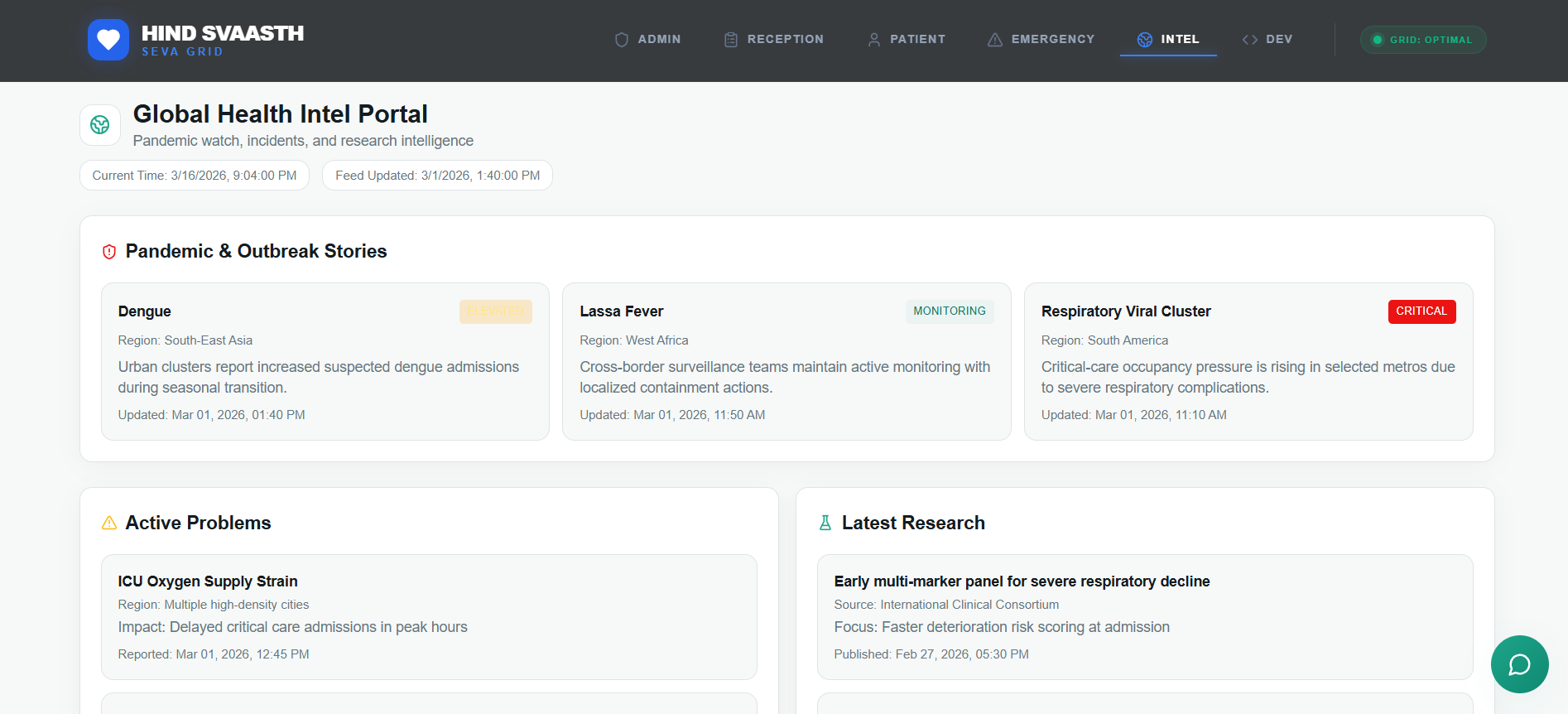This screenshot has height=714, width=1568.
Task: Switch to the RECEPTION tab
Action: click(x=774, y=40)
